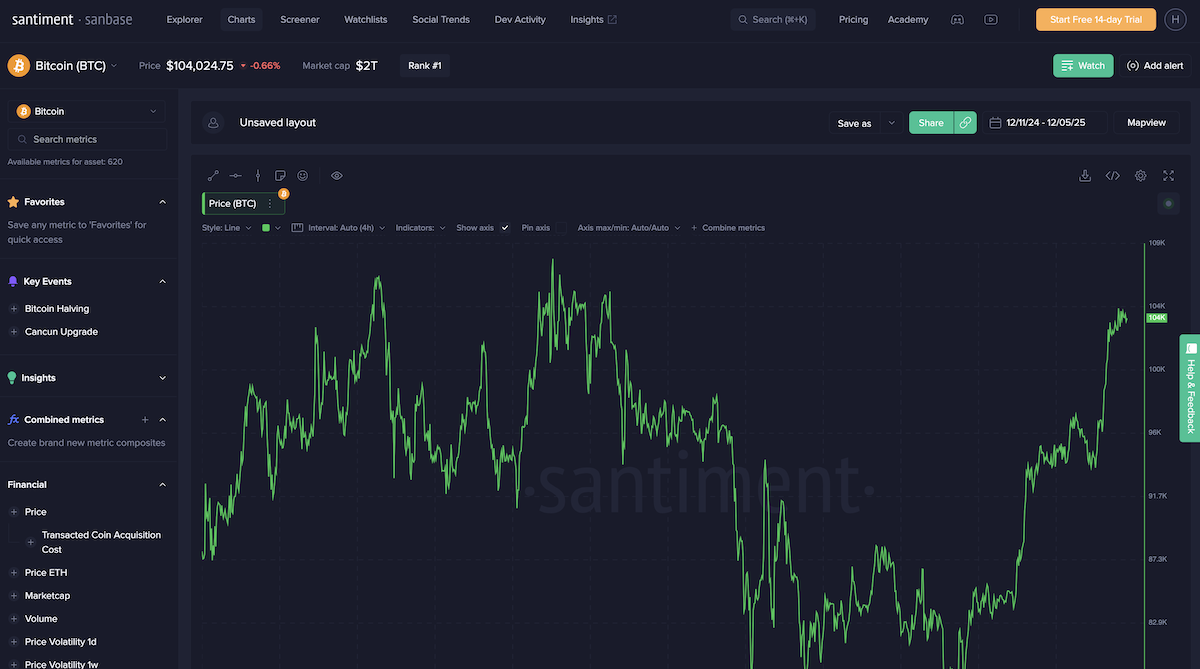
Task: Open the Watchlists page
Action: pyautogui.click(x=366, y=19)
